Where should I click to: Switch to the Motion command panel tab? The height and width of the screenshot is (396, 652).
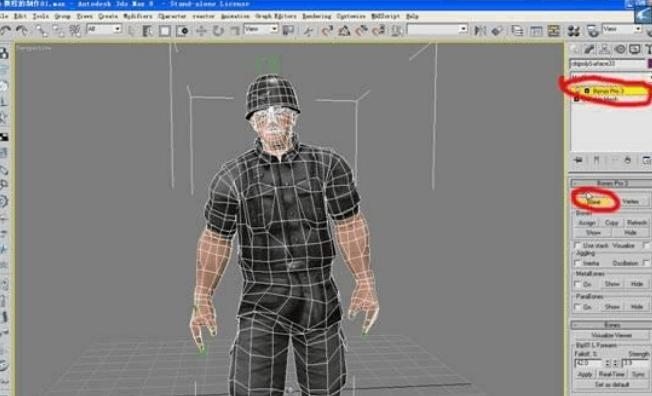[620, 50]
